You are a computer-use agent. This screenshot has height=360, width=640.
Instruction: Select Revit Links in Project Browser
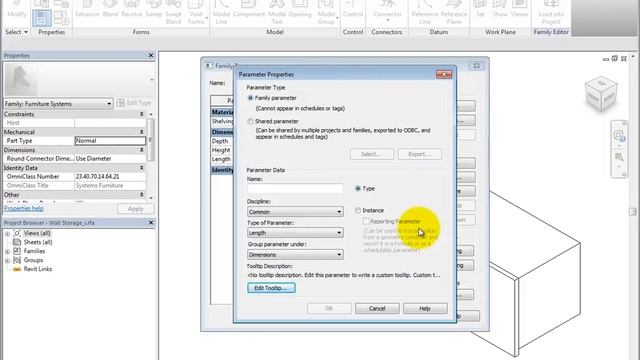tap(38, 269)
